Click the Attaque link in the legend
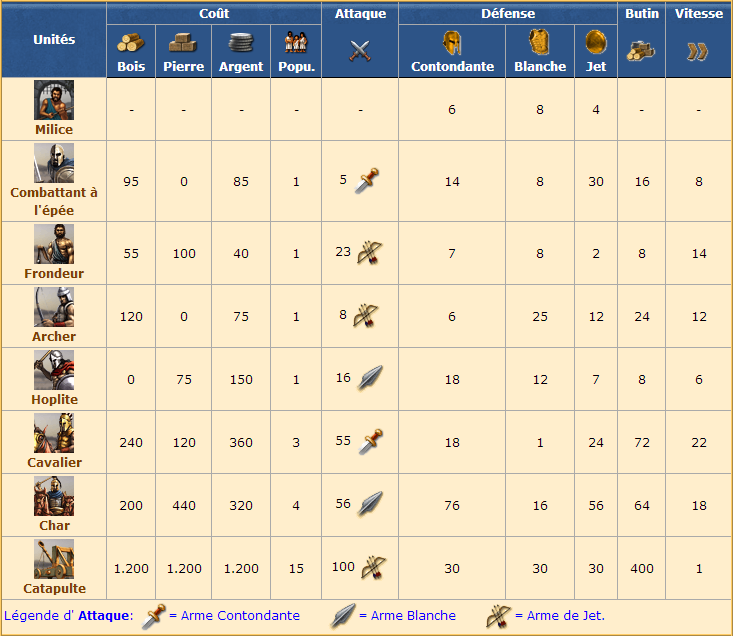Screen dimensions: 733x636 (104, 616)
